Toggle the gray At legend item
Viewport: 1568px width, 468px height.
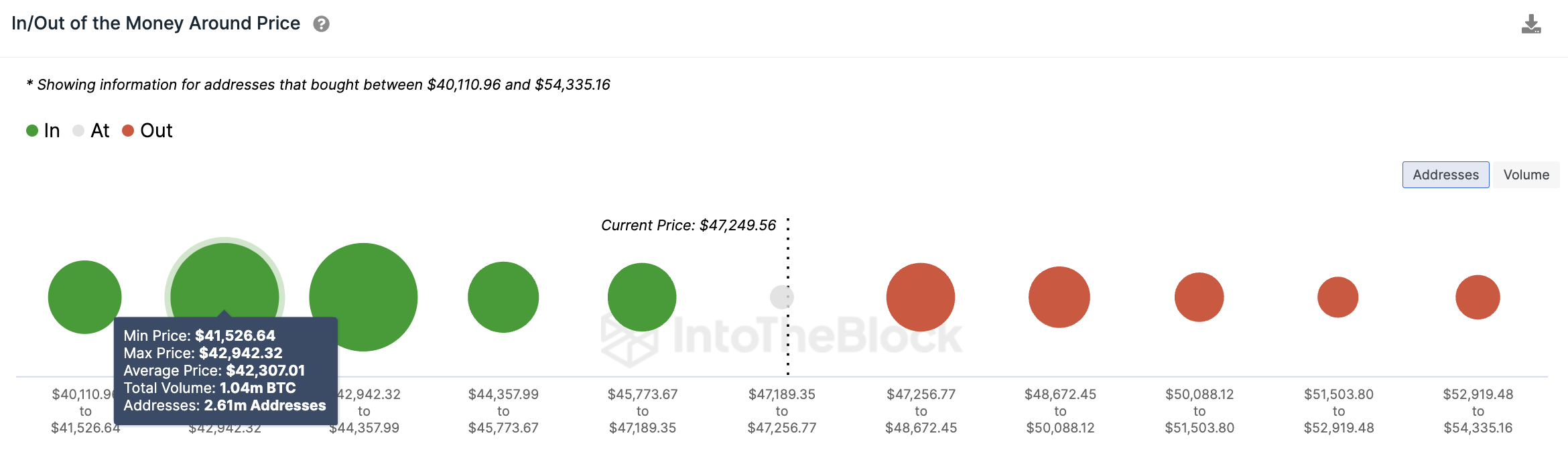click(90, 131)
